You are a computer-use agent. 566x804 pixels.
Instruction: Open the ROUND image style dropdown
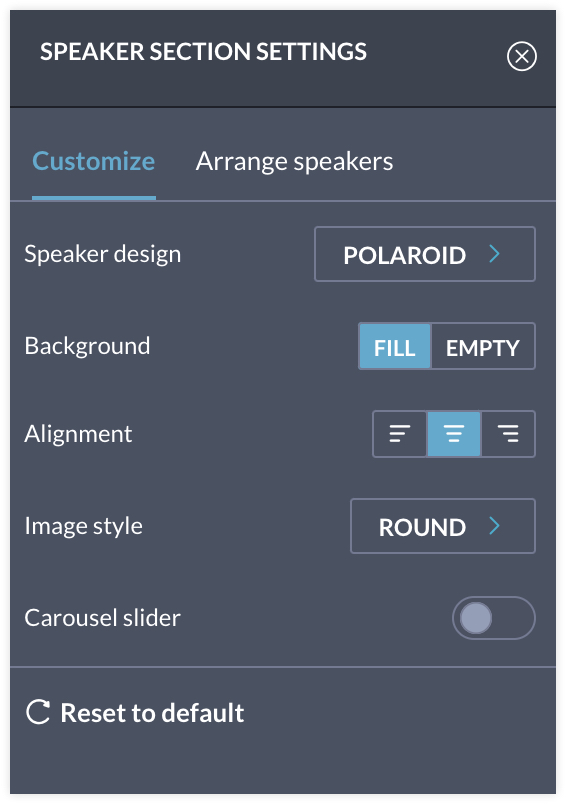(443, 526)
